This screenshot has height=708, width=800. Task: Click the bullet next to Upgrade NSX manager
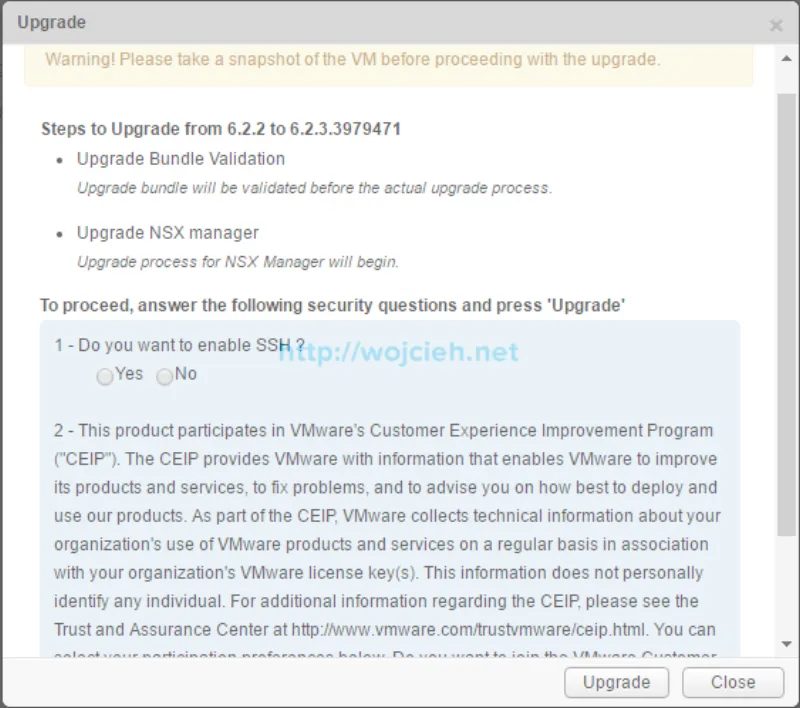(62, 233)
